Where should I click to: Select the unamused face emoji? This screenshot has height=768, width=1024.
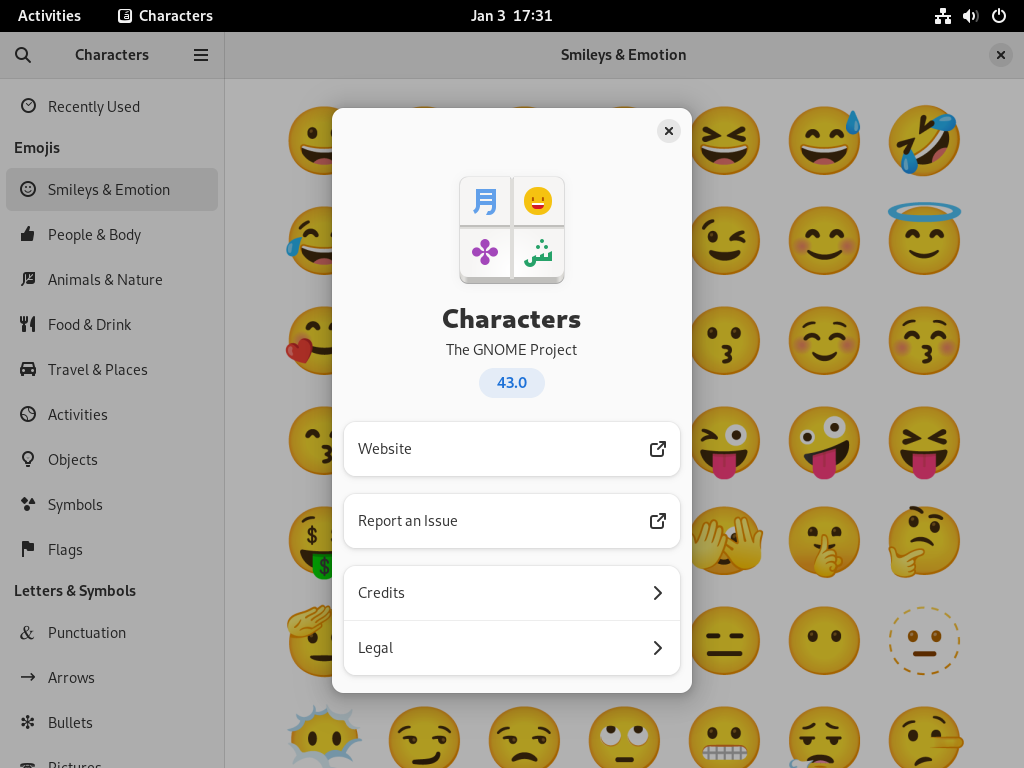524,738
